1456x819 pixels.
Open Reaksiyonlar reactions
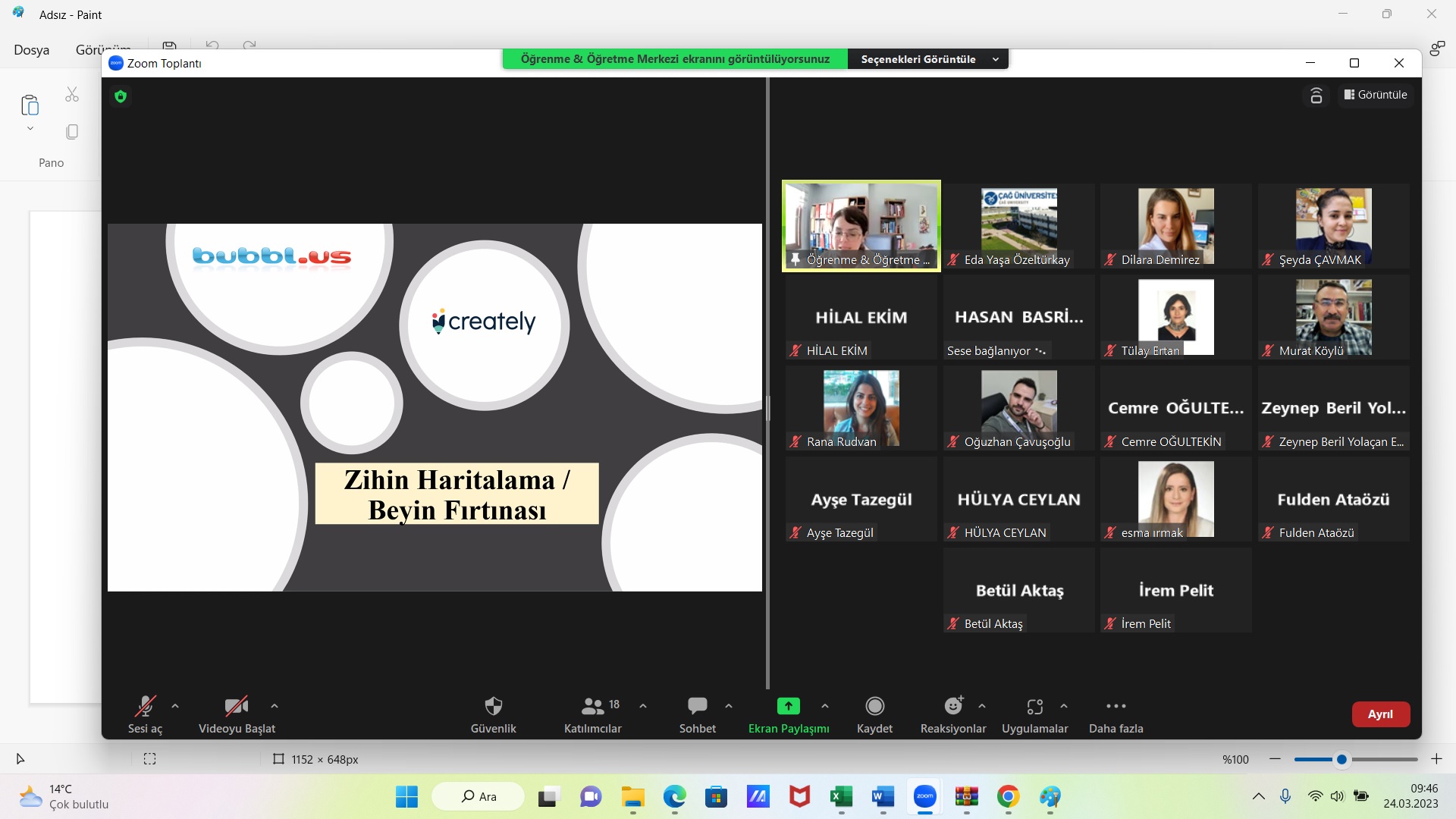[x=953, y=714]
